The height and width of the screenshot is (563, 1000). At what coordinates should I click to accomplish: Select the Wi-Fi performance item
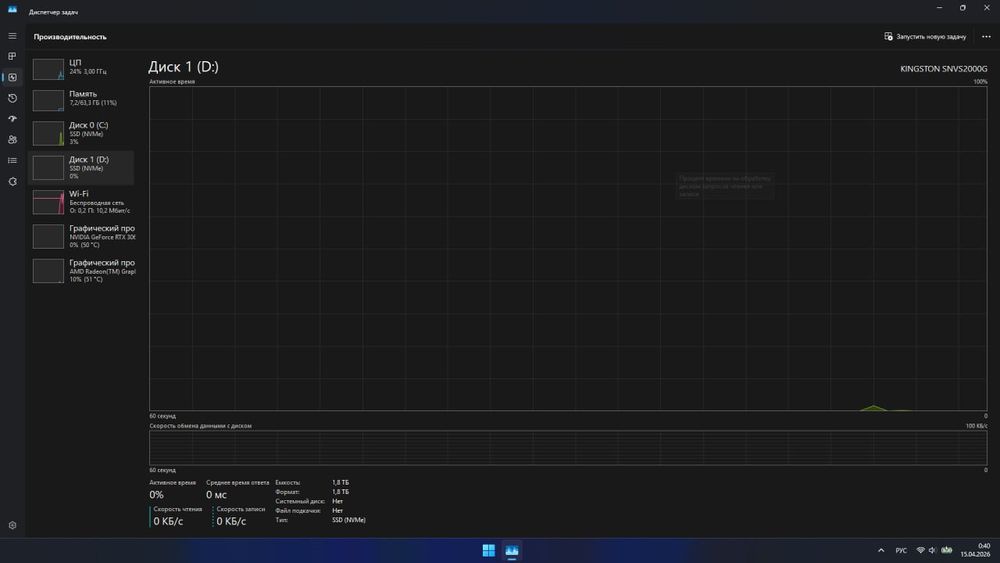[x=82, y=202]
